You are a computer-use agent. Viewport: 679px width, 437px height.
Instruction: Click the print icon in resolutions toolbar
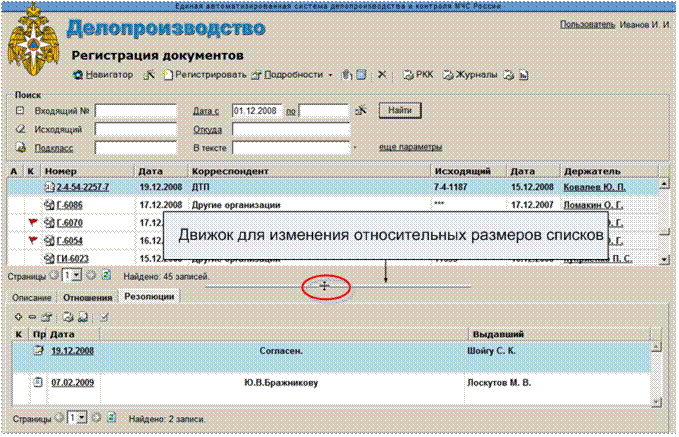click(68, 317)
